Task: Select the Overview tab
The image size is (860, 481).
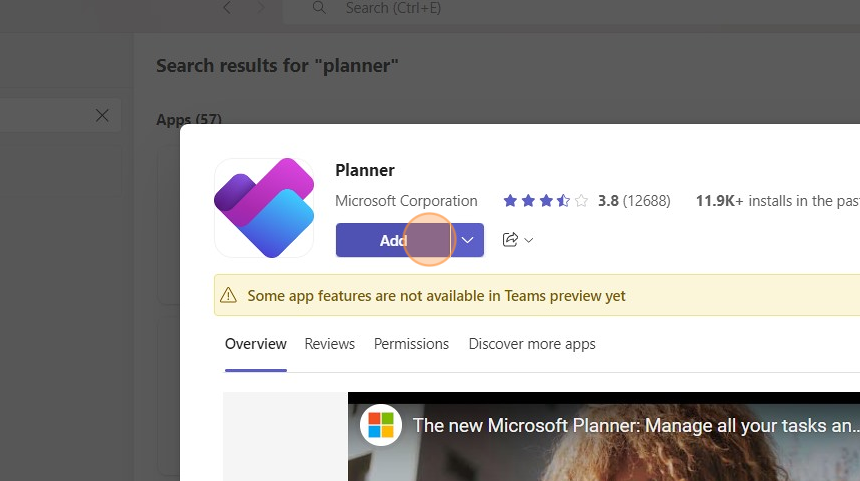Action: pyautogui.click(x=255, y=344)
